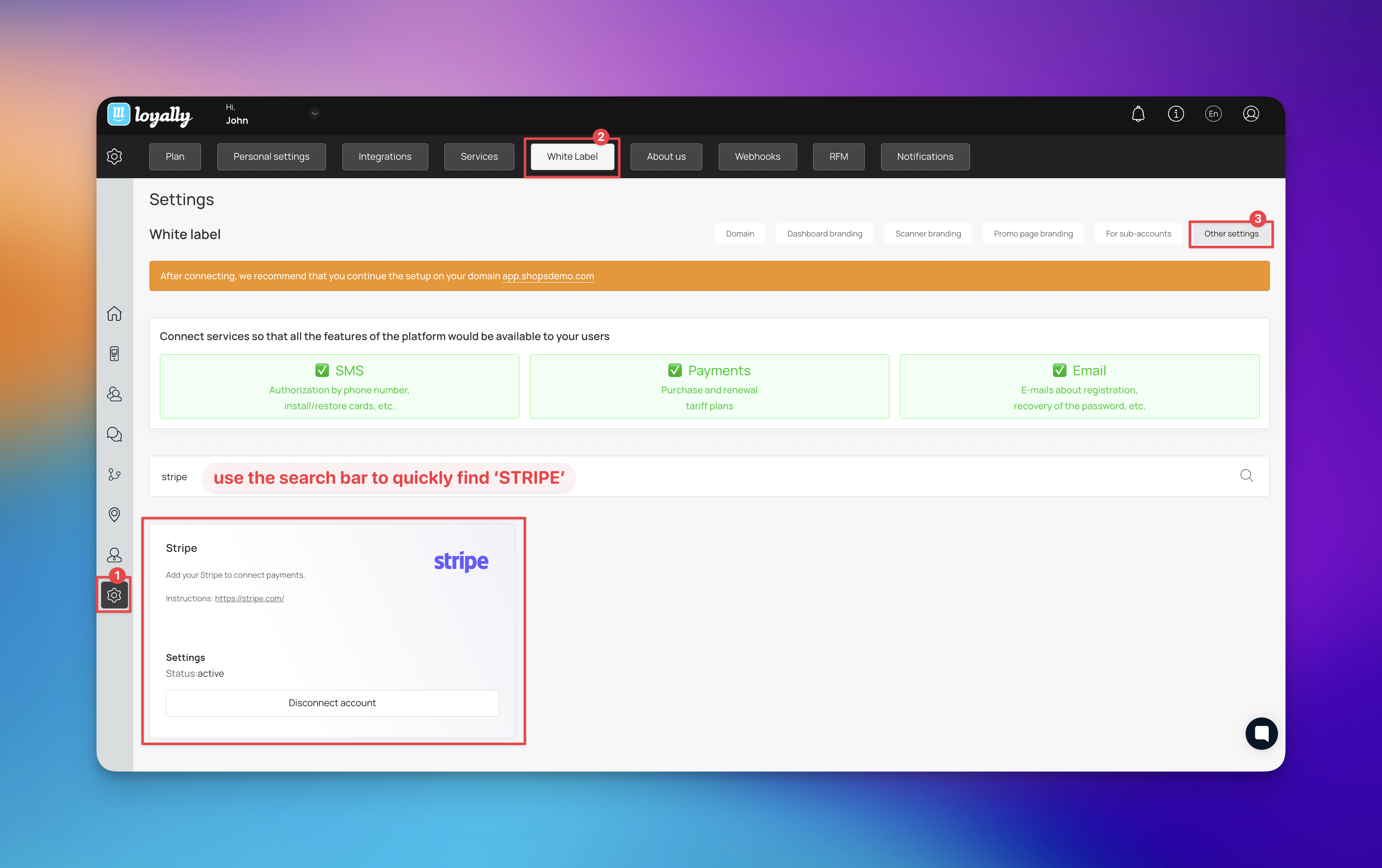The width and height of the screenshot is (1382, 868).
Task: Click the Payments green checkmark
Action: coord(674,370)
